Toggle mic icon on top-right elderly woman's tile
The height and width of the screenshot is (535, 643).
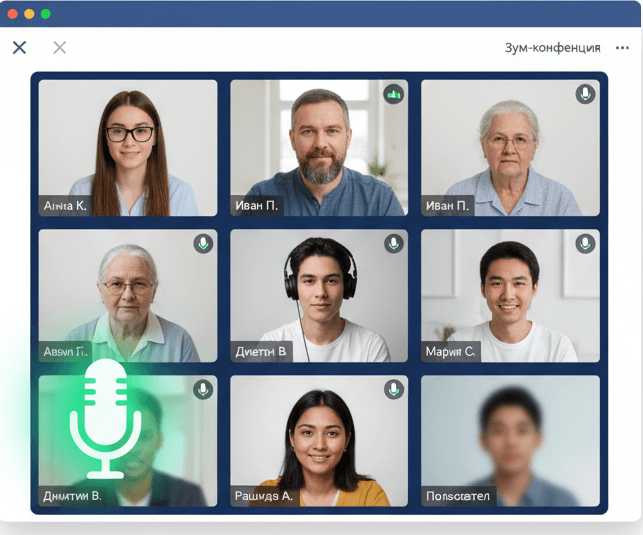[585, 94]
